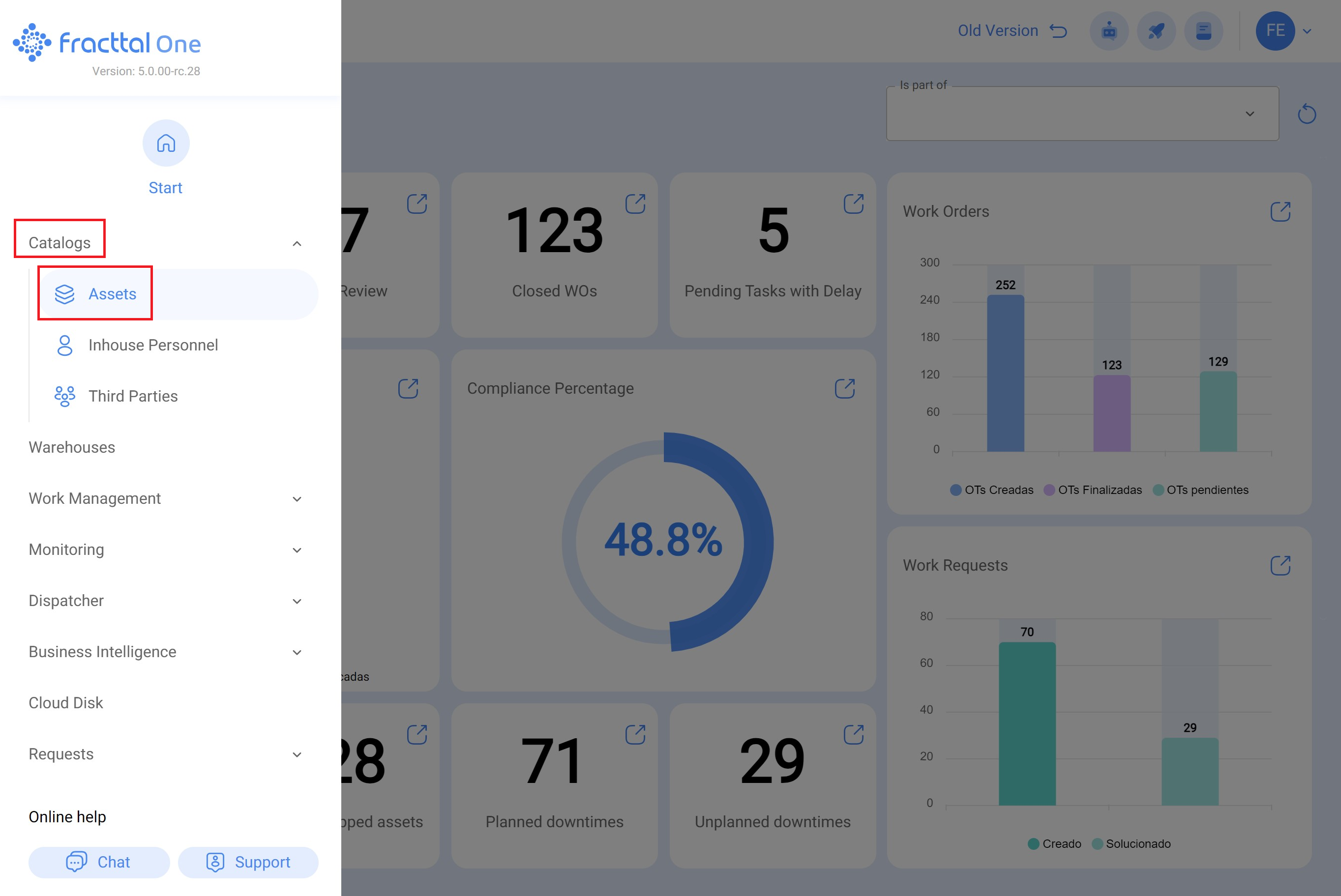Click the 123 Closed WOs value
Screen dimensions: 1341x896
tap(555, 231)
